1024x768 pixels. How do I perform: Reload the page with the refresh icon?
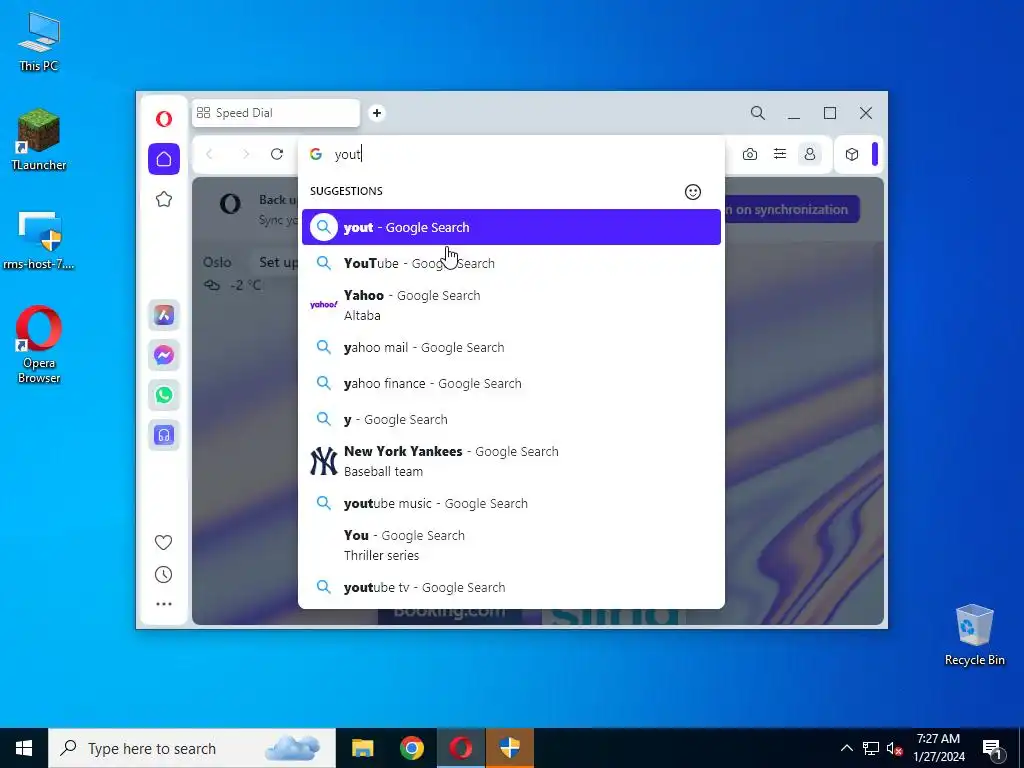point(277,154)
